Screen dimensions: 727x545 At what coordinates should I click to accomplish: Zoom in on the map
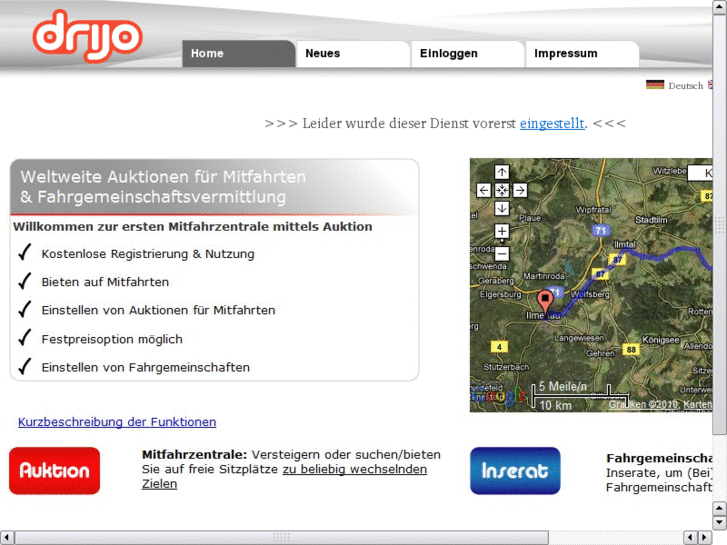[502, 232]
